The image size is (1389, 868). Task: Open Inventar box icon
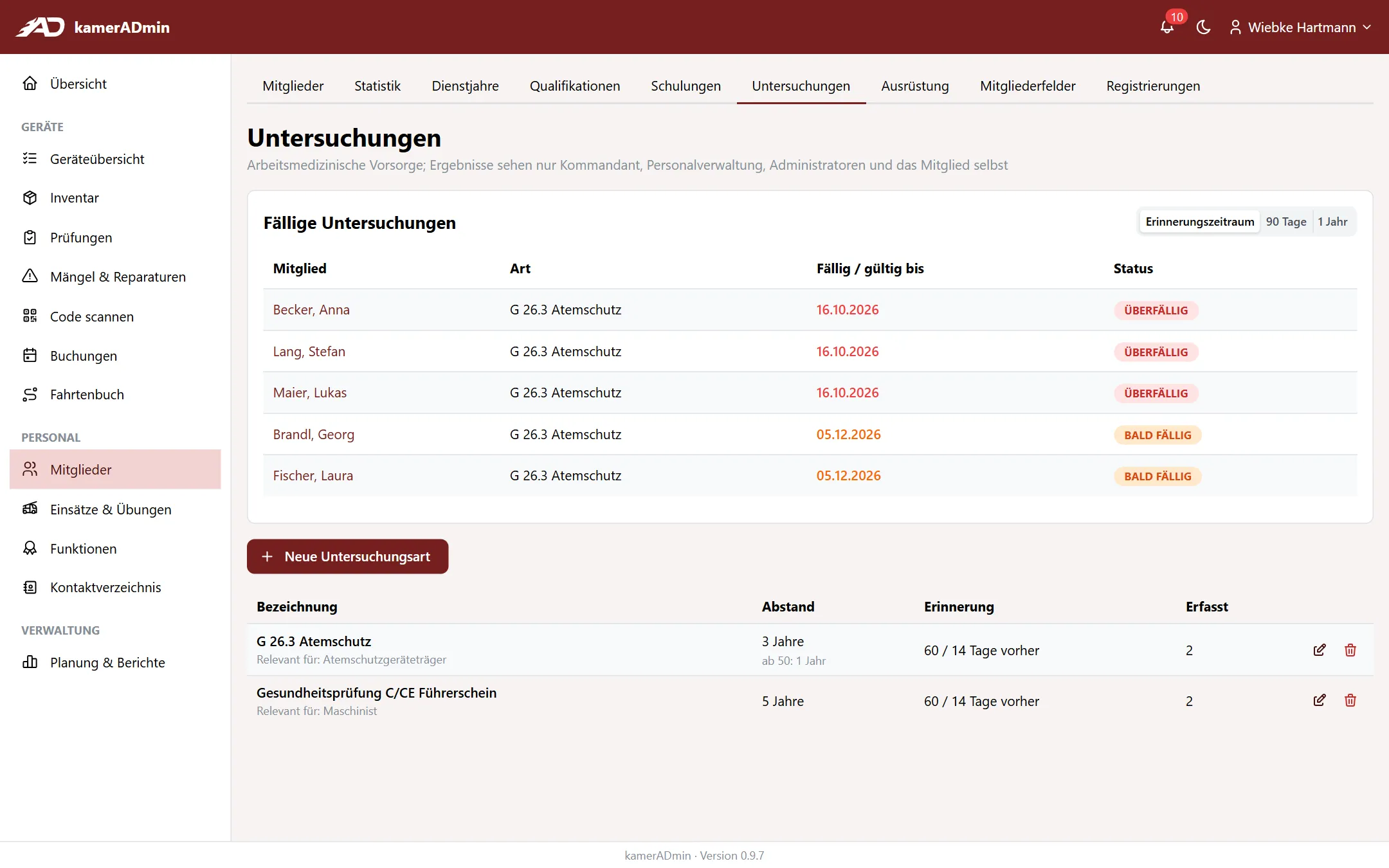(30, 198)
